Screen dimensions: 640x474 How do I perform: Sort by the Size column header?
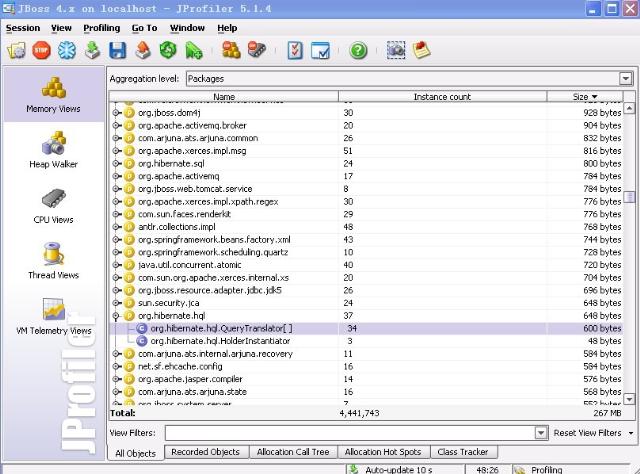click(x=584, y=97)
